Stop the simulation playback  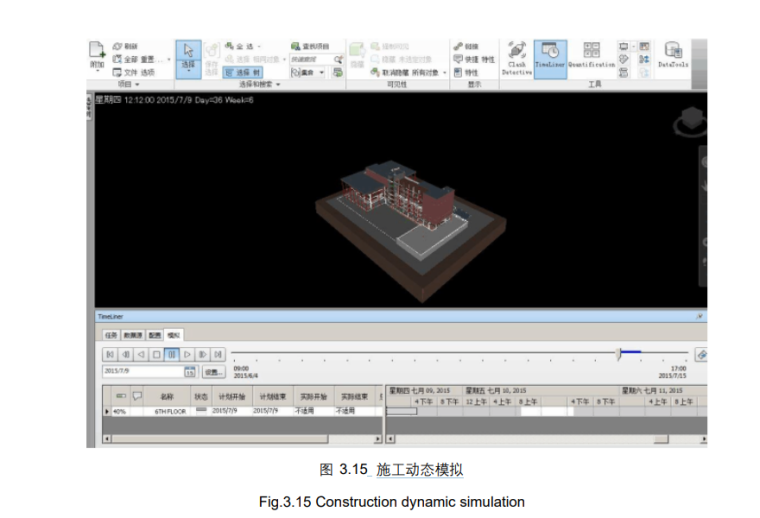click(x=156, y=354)
